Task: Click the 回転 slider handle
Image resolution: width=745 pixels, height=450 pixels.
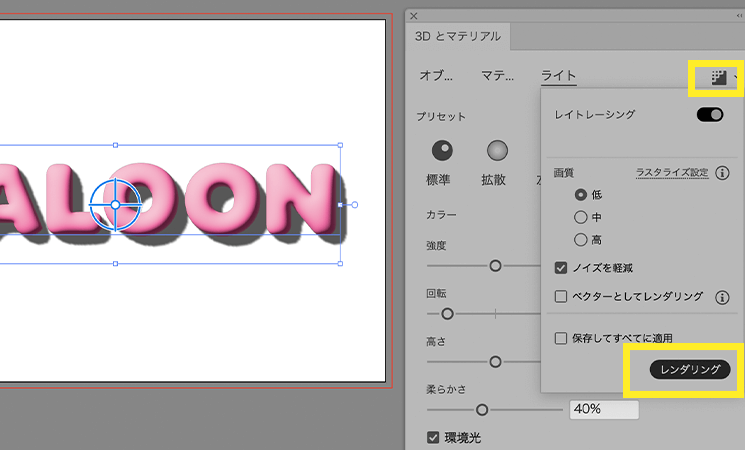Action: (447, 314)
